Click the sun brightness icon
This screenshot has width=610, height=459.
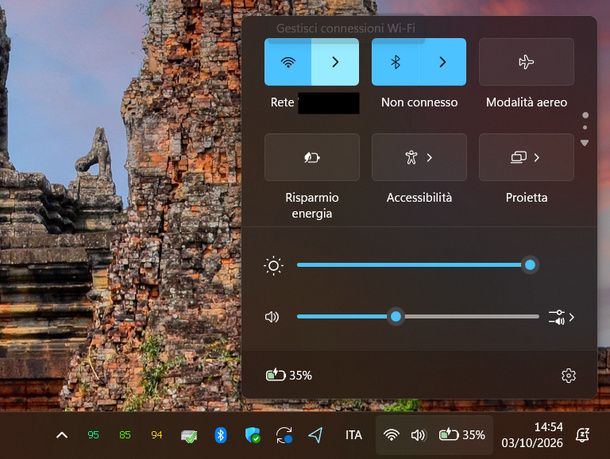click(273, 266)
